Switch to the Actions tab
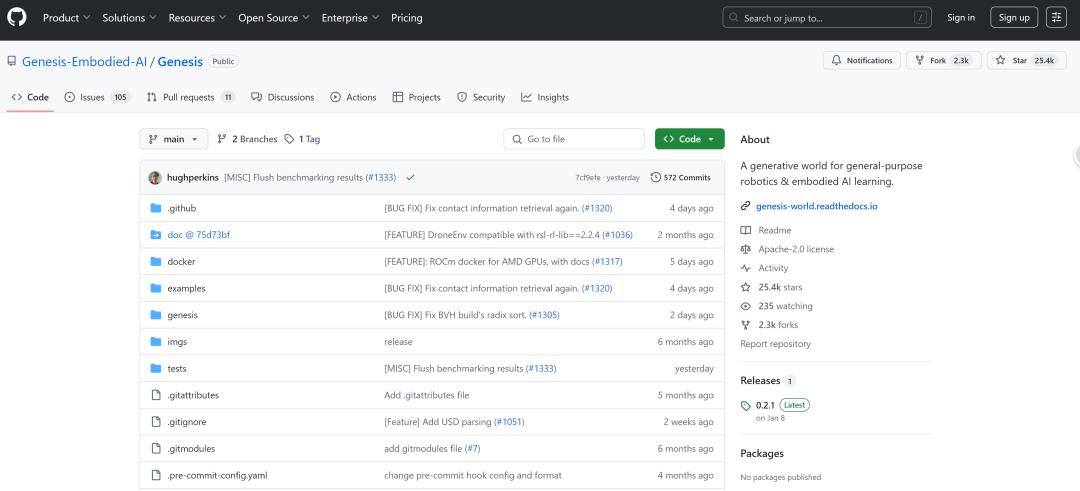 point(353,97)
